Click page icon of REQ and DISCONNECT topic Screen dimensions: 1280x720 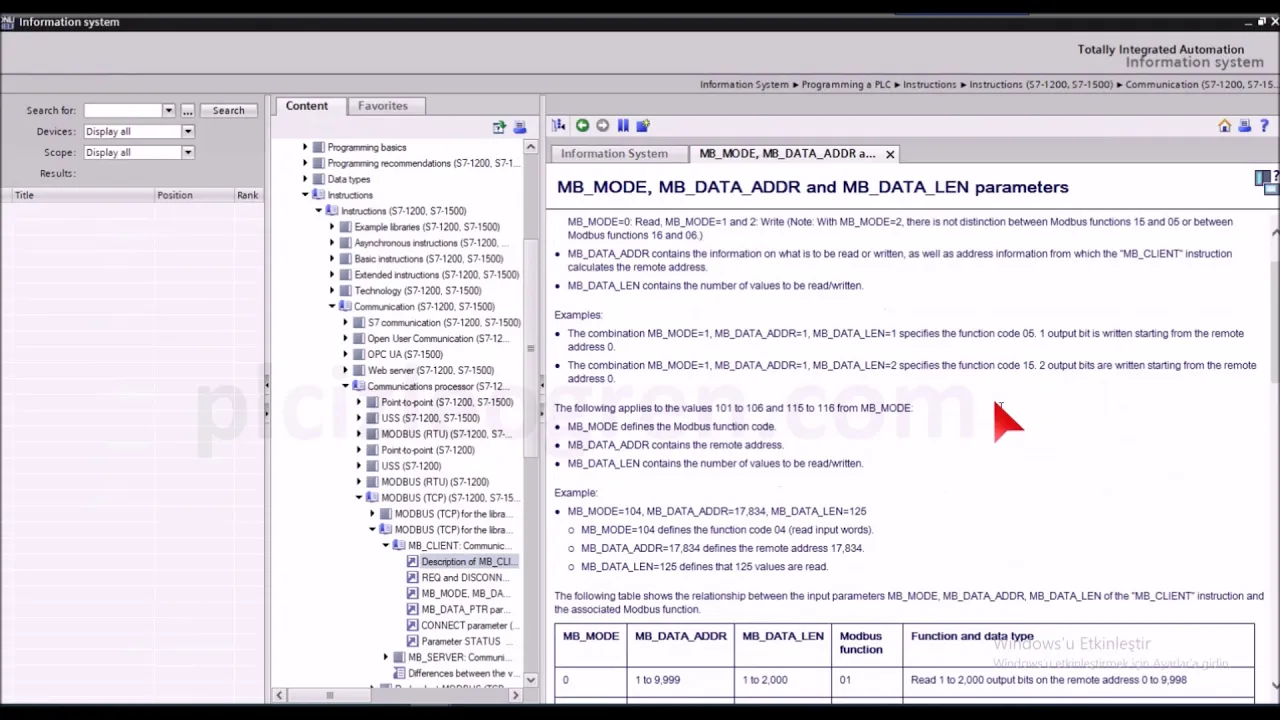pyautogui.click(x=413, y=578)
